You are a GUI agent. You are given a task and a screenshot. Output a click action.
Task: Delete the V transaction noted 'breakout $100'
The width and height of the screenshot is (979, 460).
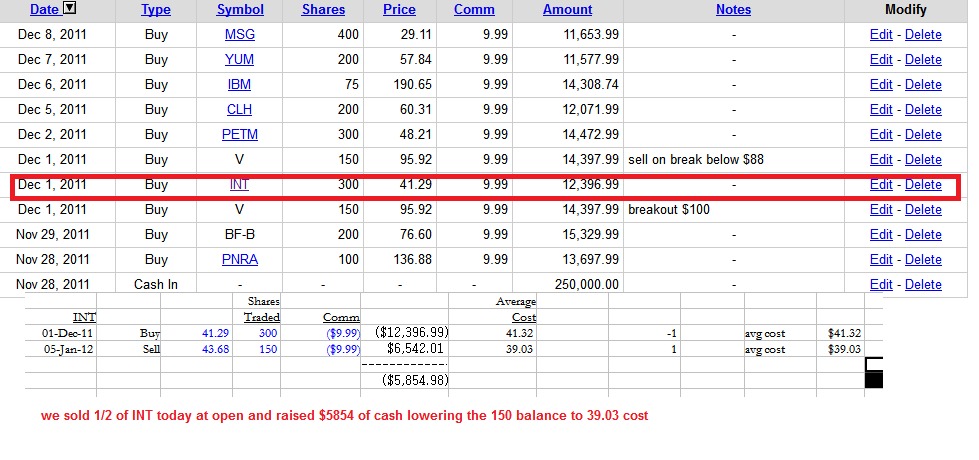tap(923, 210)
